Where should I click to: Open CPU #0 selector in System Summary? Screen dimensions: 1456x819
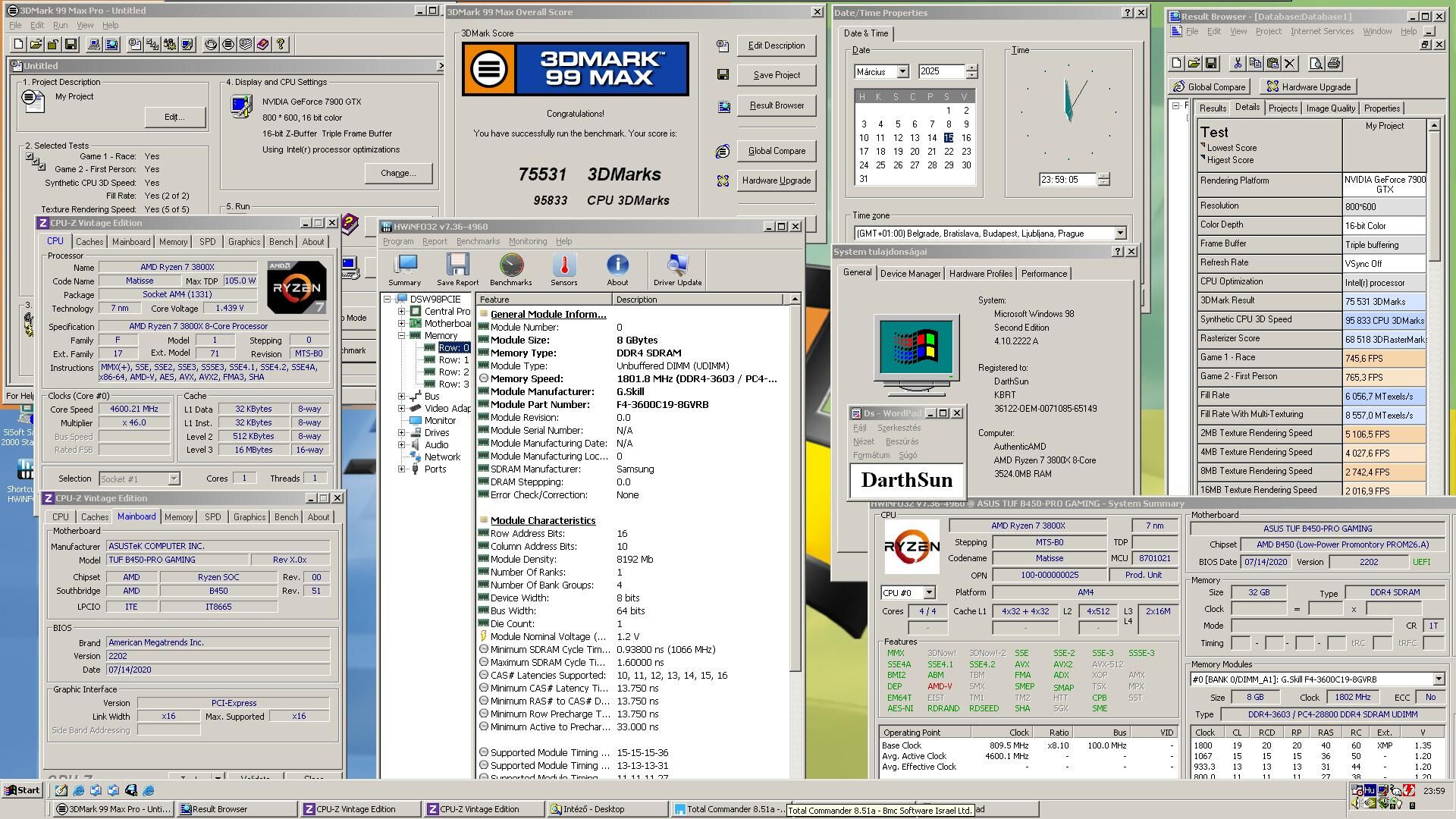click(929, 593)
